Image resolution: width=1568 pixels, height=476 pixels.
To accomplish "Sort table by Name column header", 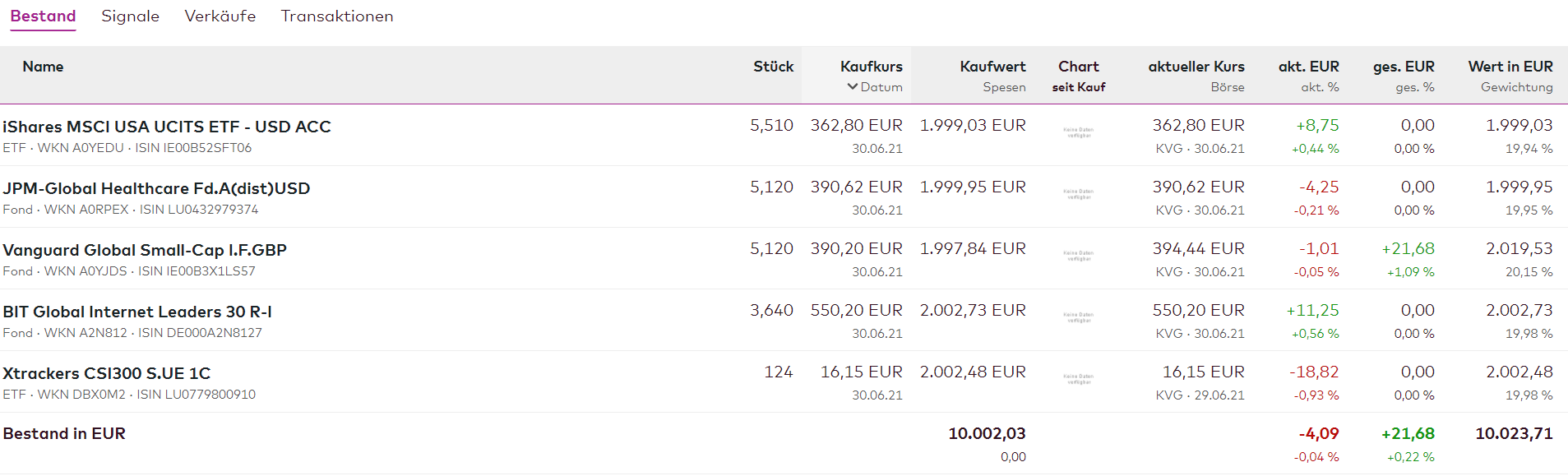I will 43,67.
